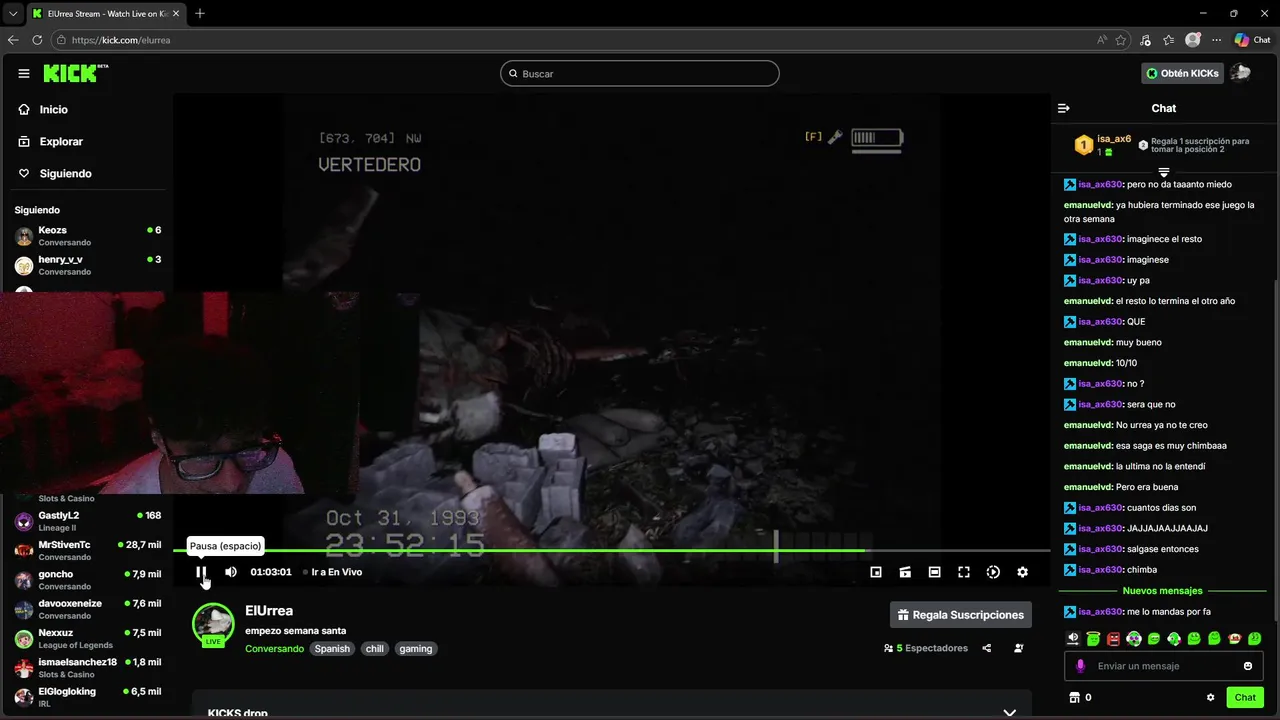
Task: Mute the stream volume speaker icon
Action: coord(231,572)
